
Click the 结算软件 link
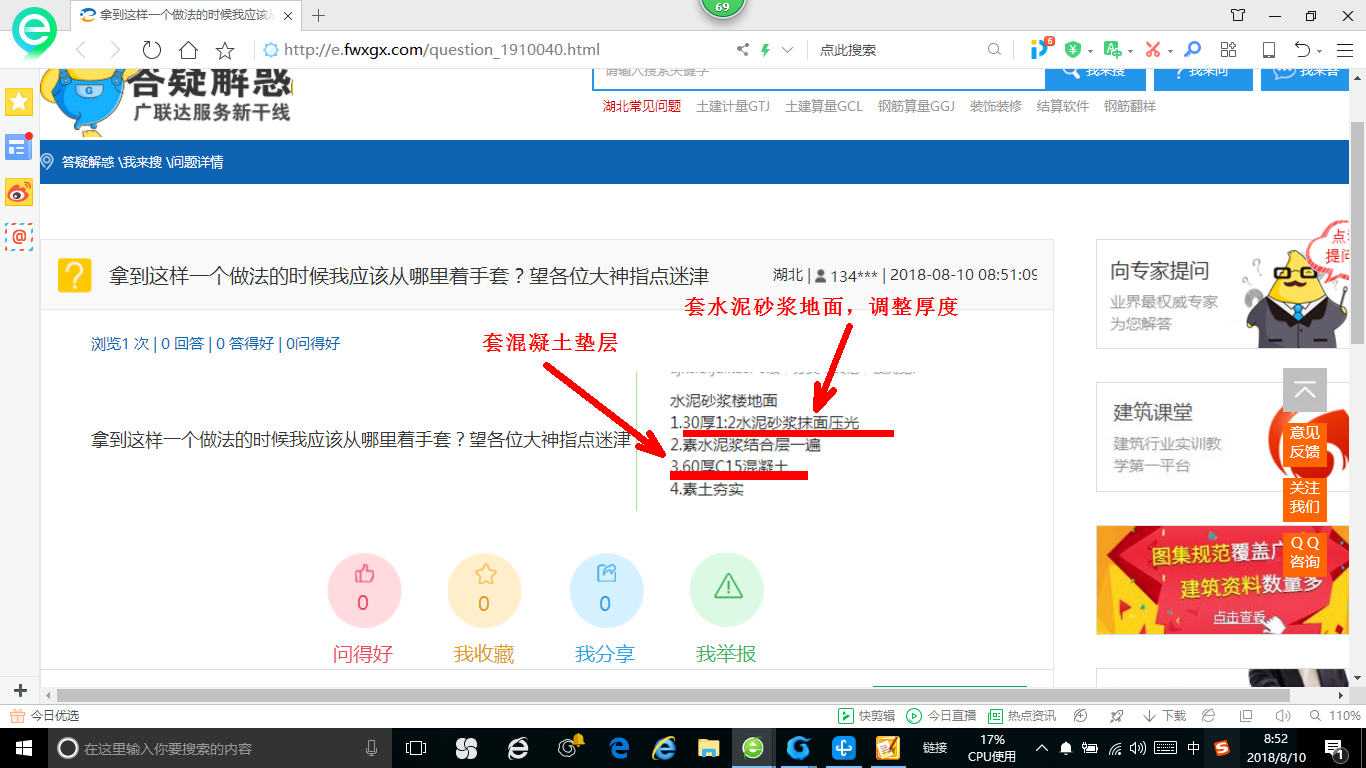coord(1063,106)
